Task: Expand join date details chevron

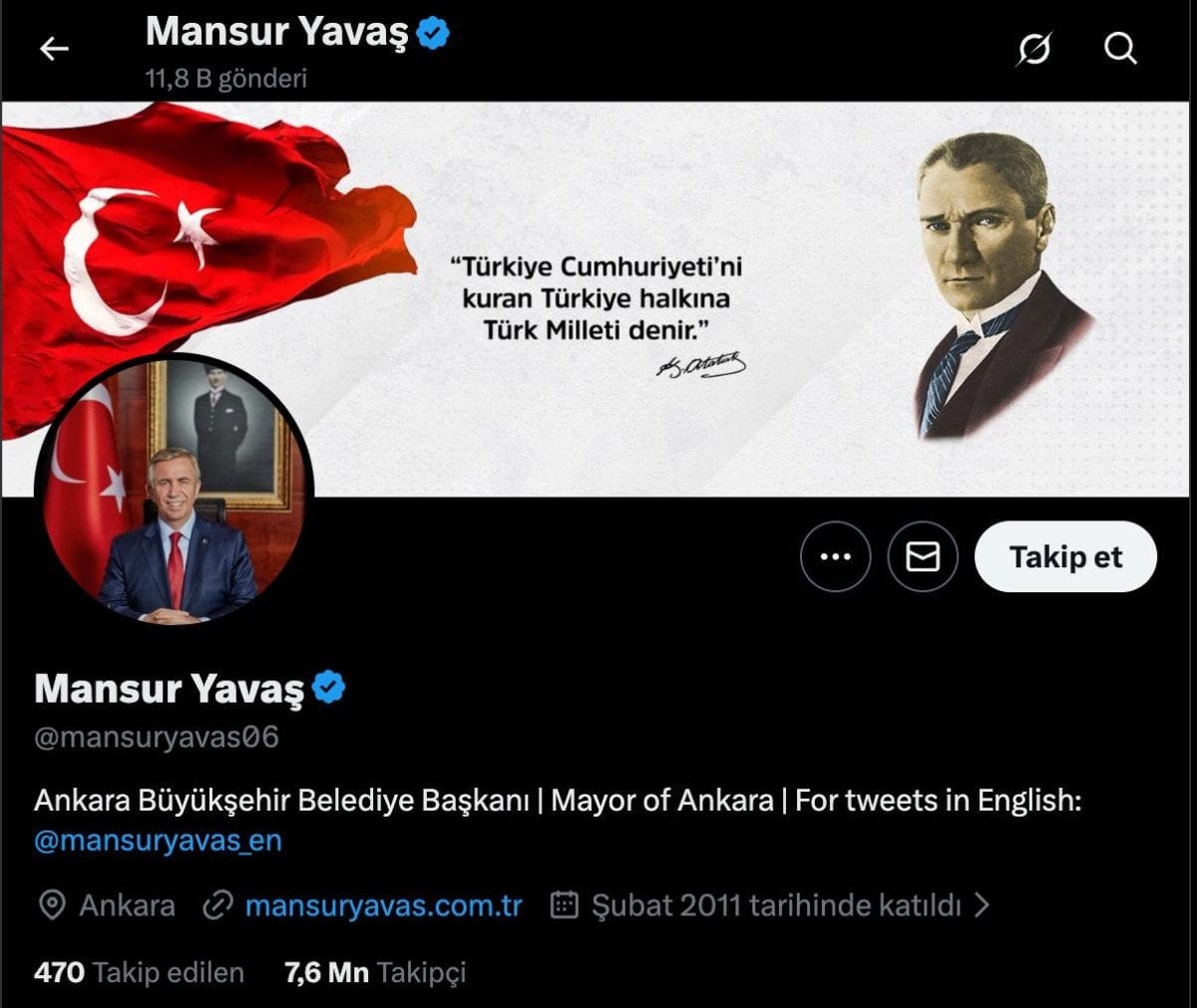Action: (982, 904)
